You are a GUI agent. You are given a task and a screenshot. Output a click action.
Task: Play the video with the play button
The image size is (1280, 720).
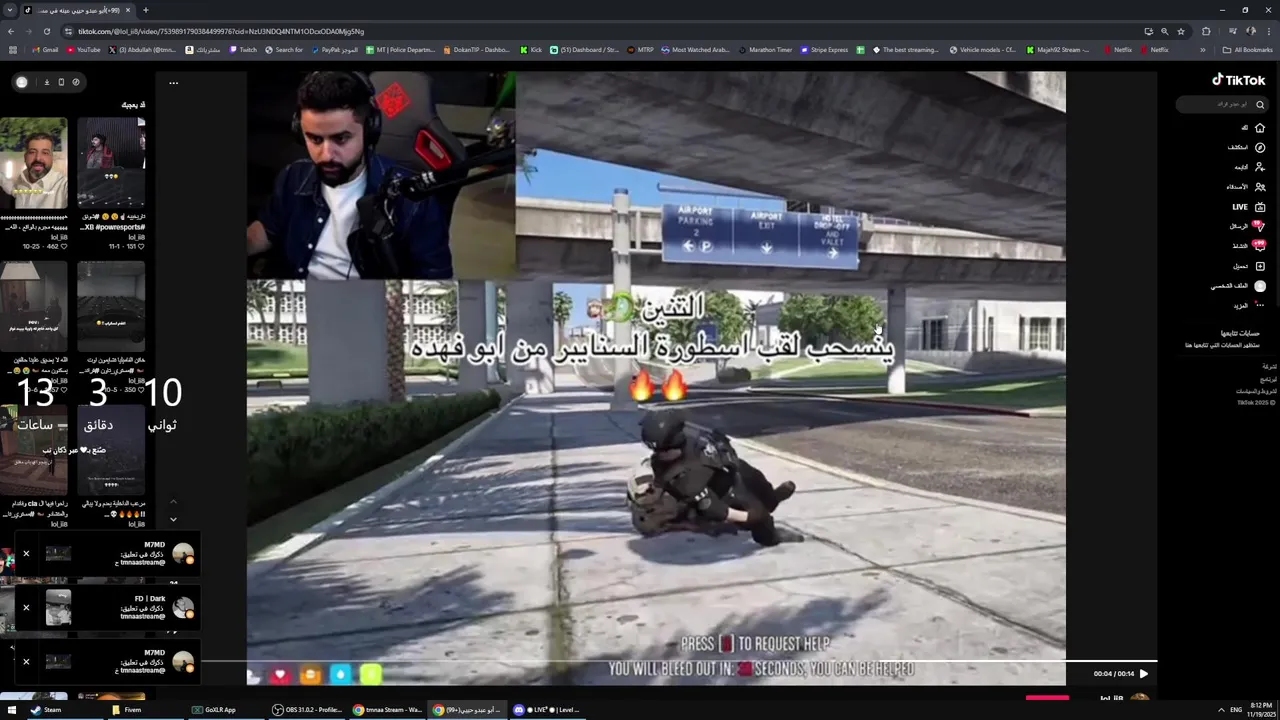tap(1144, 674)
